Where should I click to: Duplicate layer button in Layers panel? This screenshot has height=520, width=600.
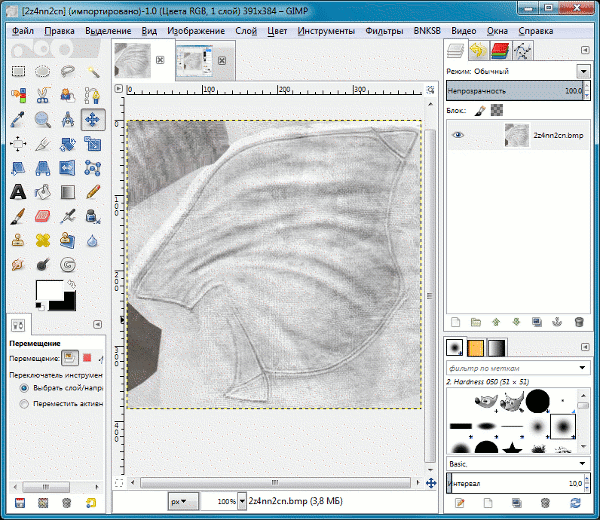coord(537,322)
